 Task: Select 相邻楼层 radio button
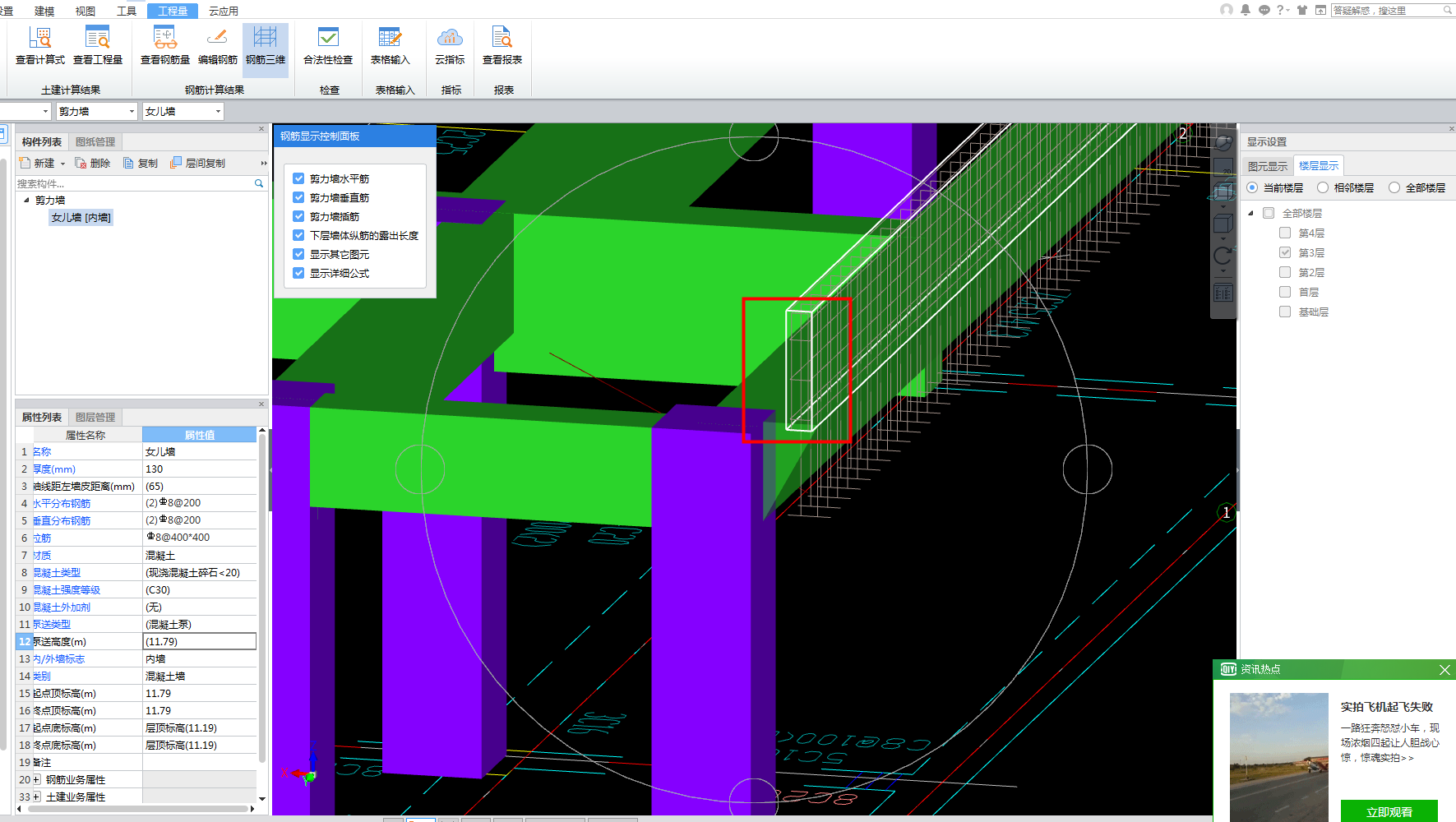pos(1323,187)
